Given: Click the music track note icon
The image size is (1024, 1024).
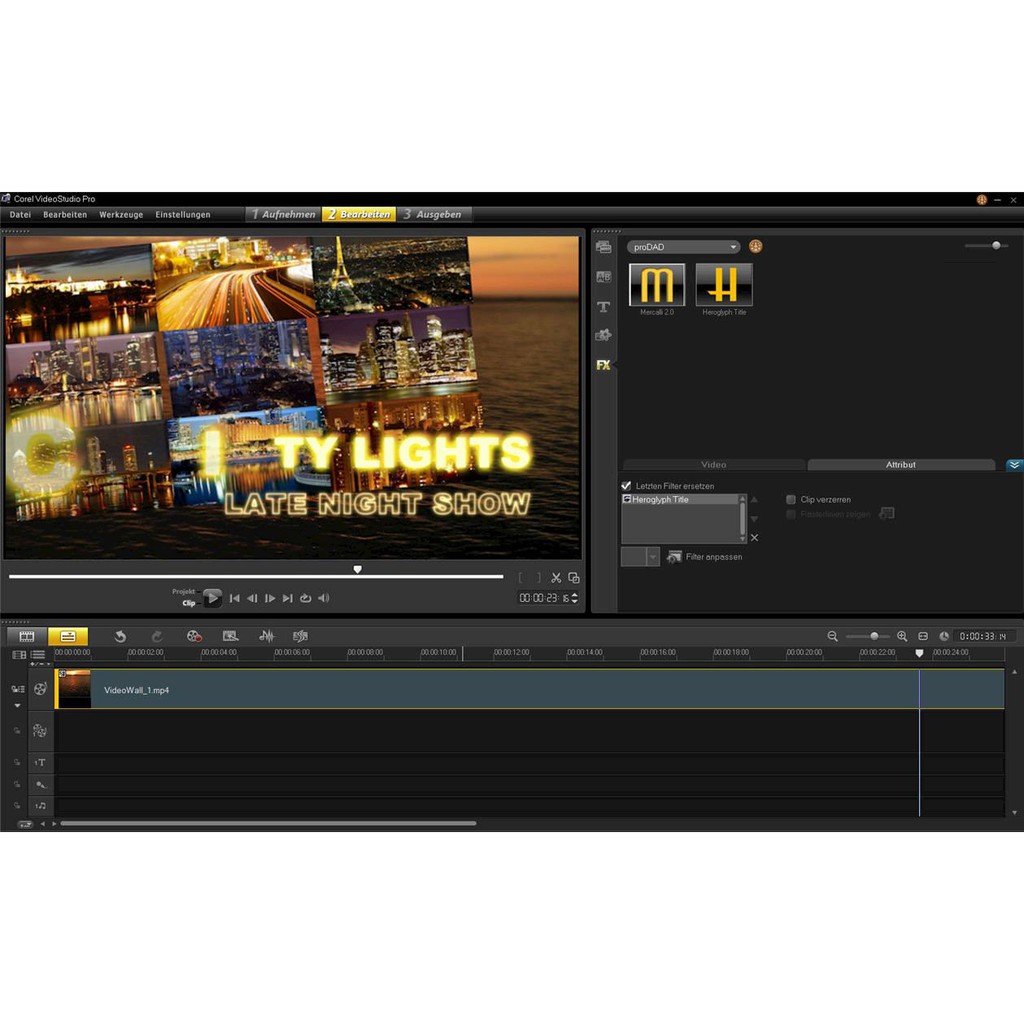Looking at the screenshot, I should (x=40, y=806).
